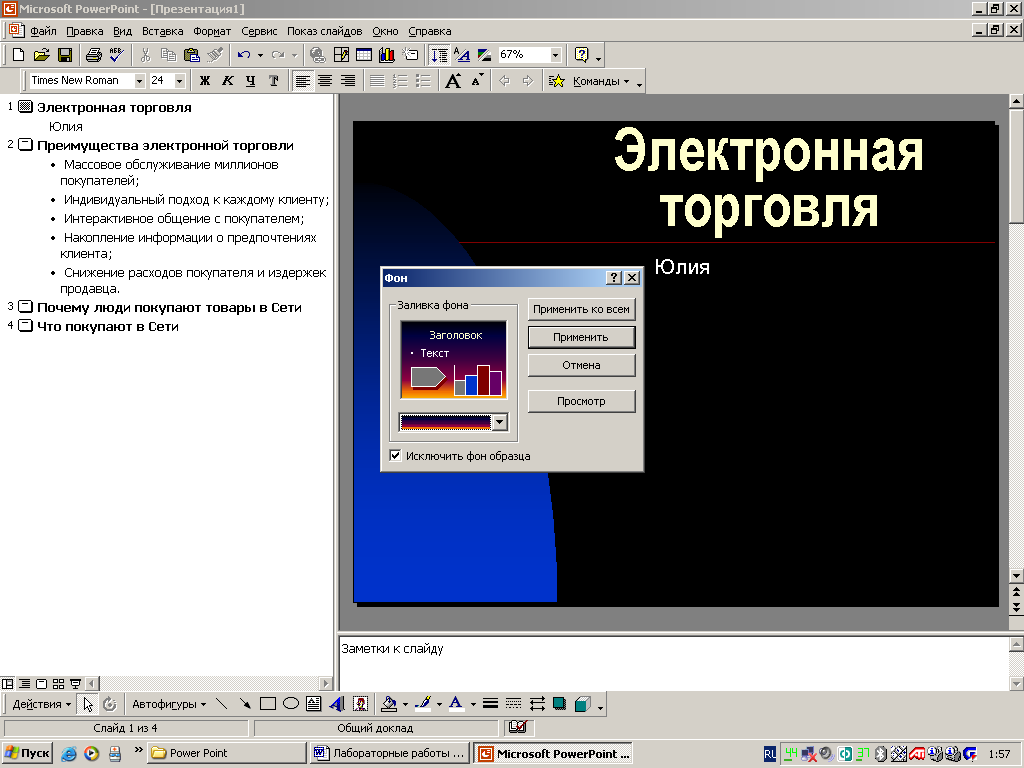Click the "Применить ко всем" button
1024x768 pixels.
tap(581, 309)
